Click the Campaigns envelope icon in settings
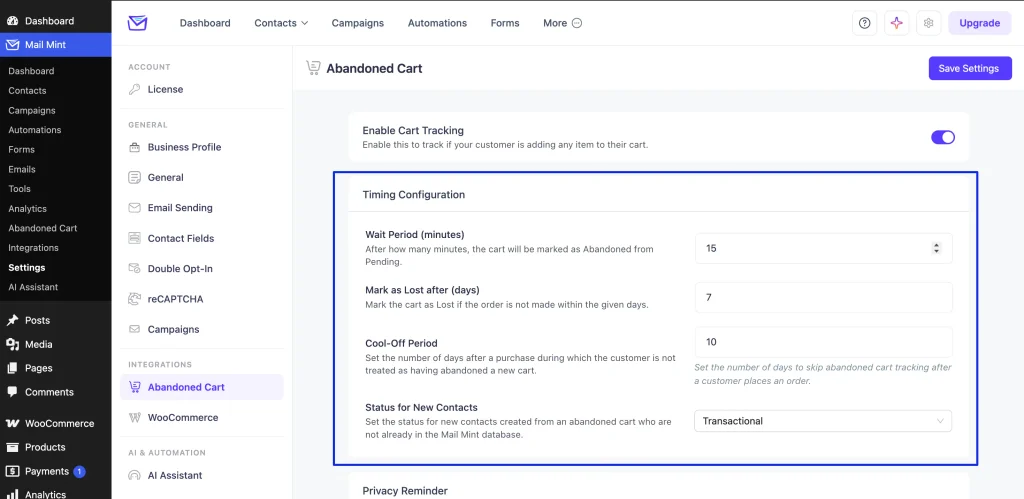This screenshot has height=499, width=1024. pyautogui.click(x=135, y=329)
